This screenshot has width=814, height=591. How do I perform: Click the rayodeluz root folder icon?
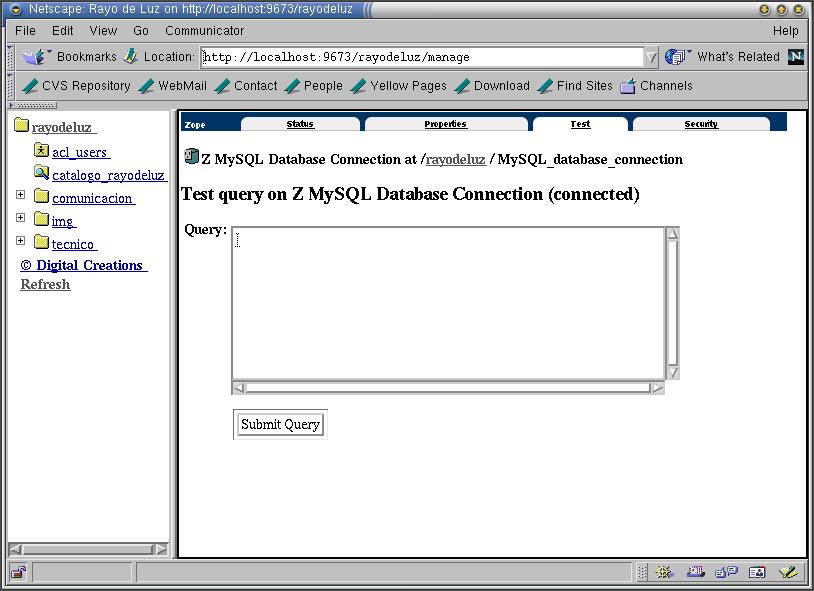tap(21, 125)
